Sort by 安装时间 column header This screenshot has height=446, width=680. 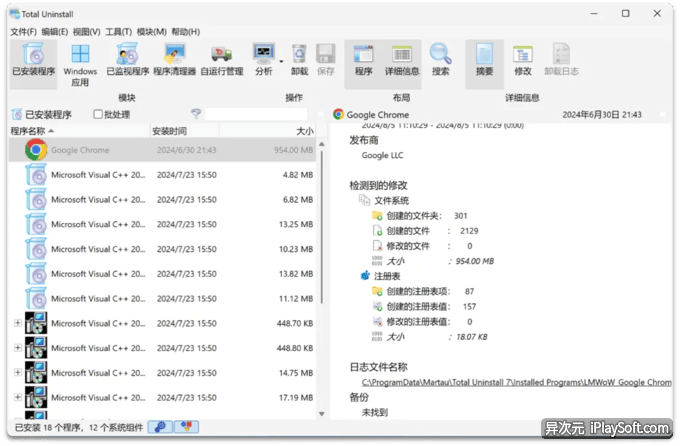pos(185,131)
